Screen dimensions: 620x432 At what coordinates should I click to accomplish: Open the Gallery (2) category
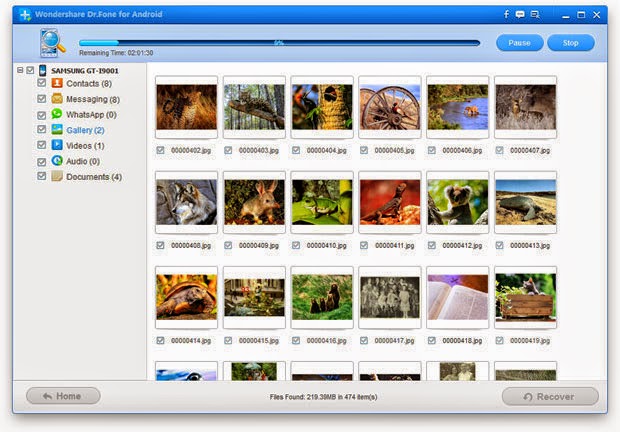[x=85, y=130]
